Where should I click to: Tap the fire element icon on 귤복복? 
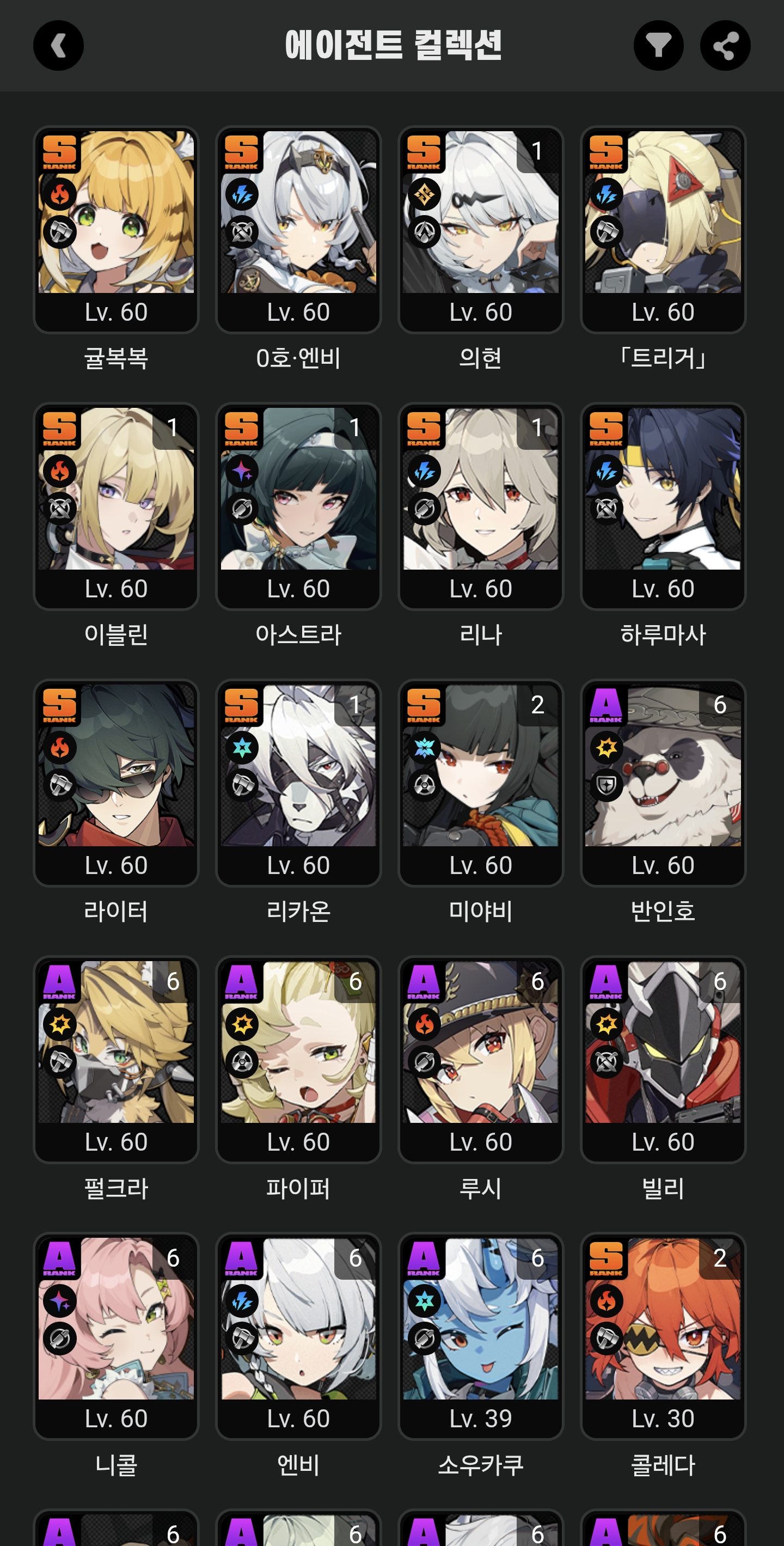tap(60, 194)
